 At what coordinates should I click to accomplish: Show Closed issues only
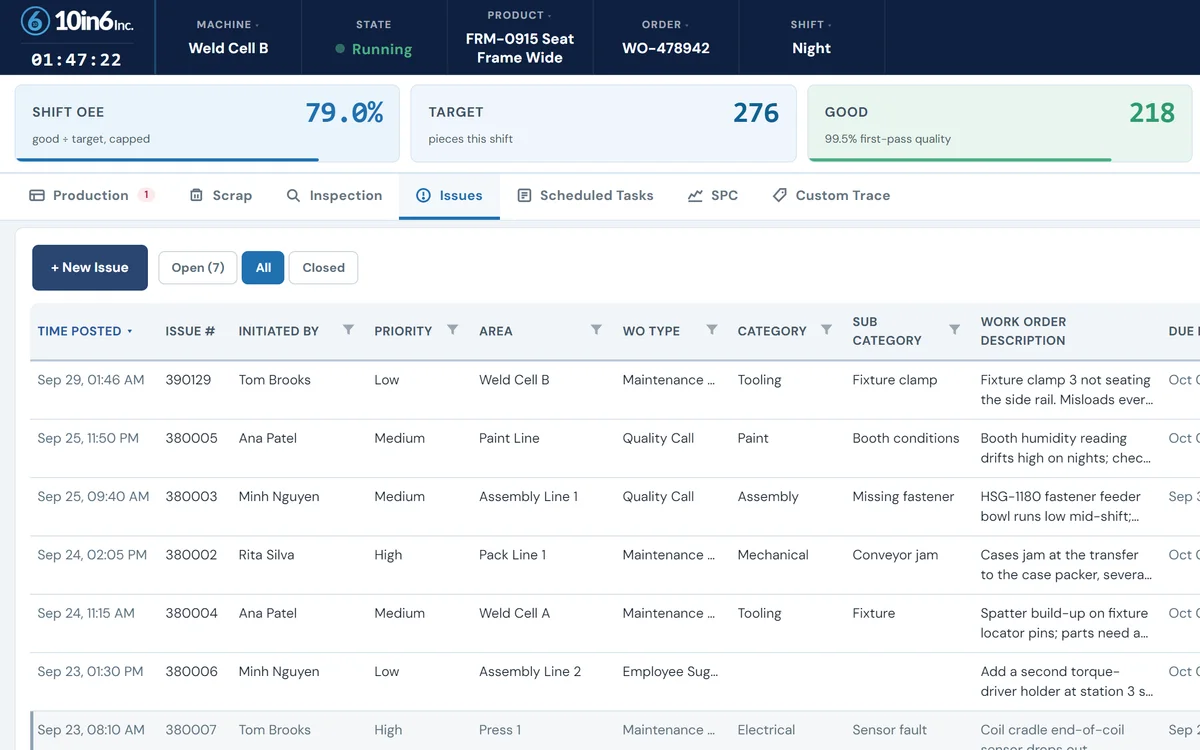tap(323, 268)
